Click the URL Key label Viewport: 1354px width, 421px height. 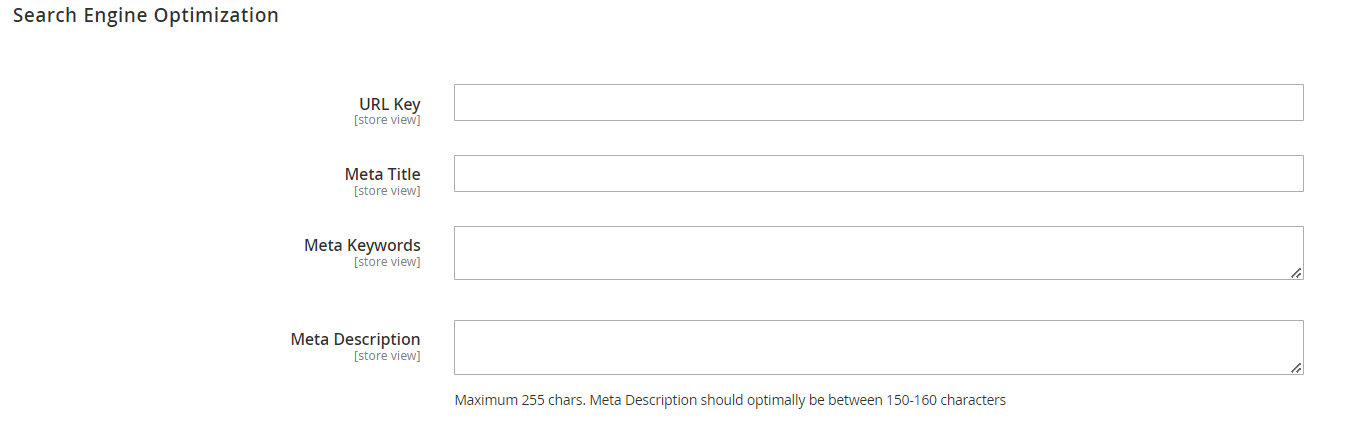389,104
